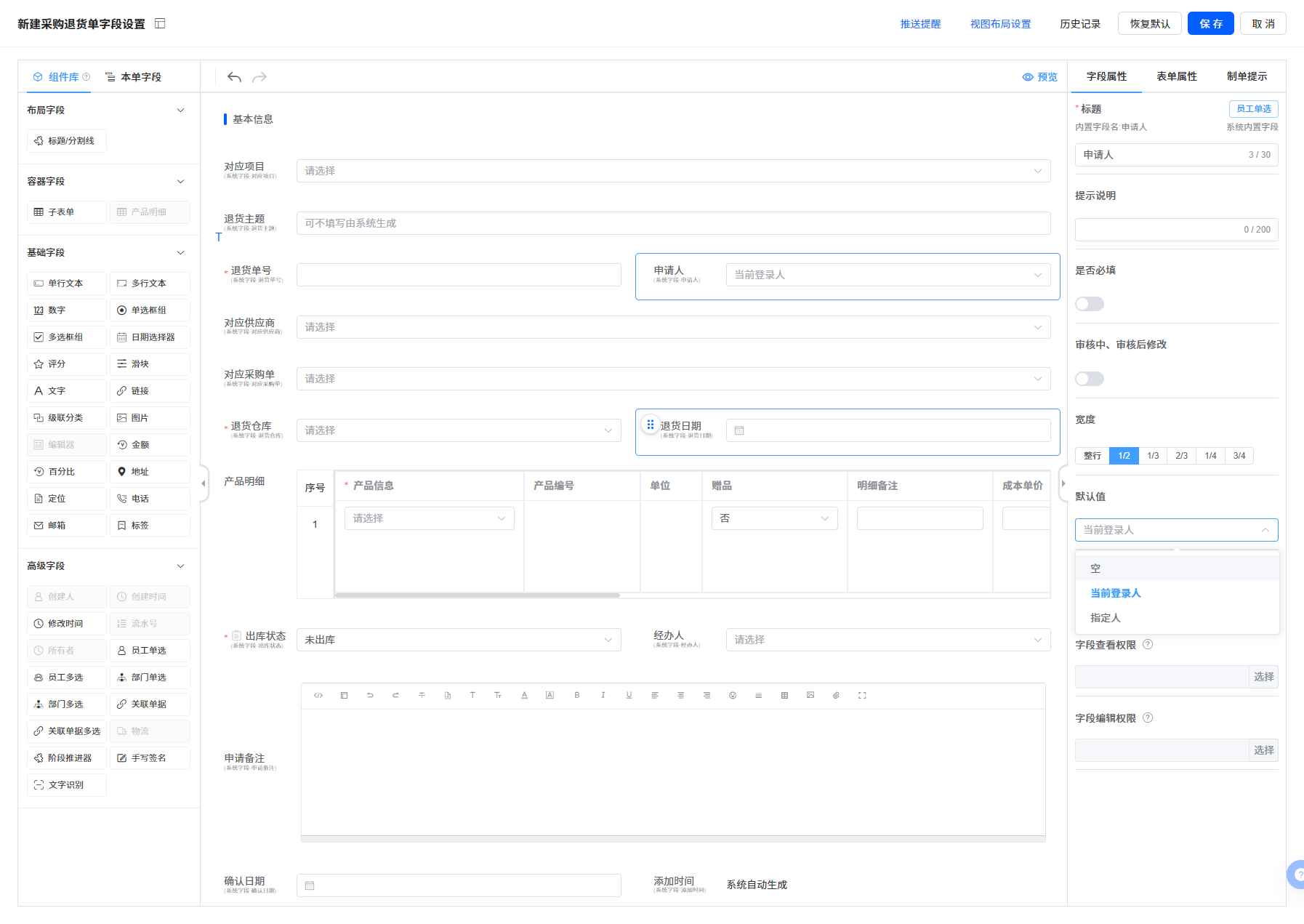This screenshot has width=1304, height=924.
Task: Click the 退货主题 input field
Action: point(673,223)
